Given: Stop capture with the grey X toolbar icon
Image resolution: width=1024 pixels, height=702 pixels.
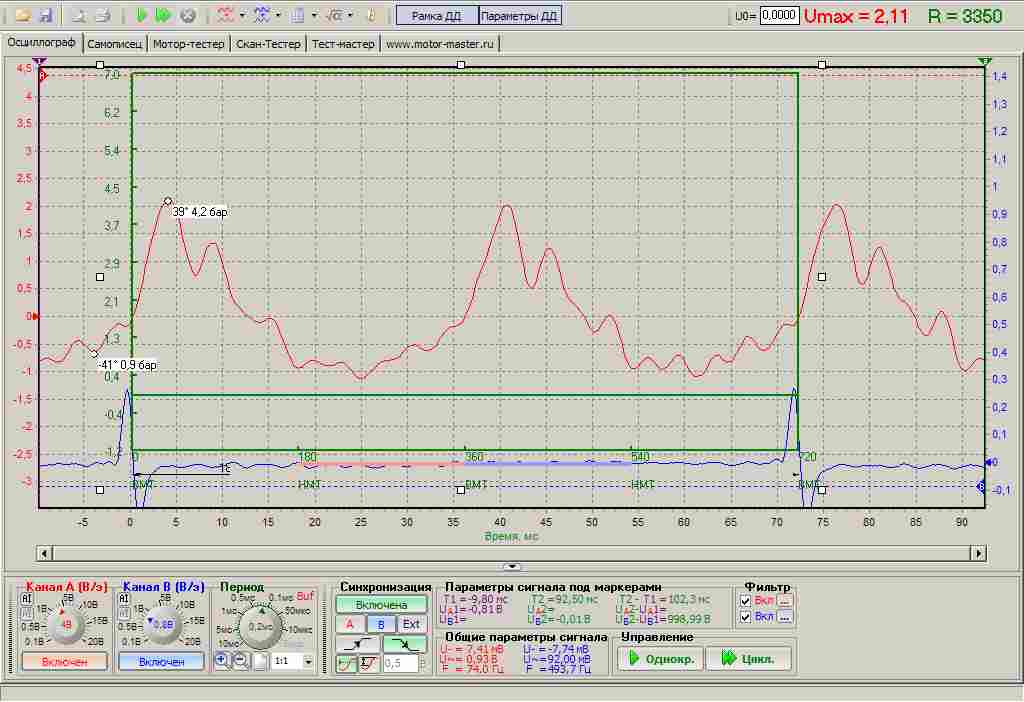Looking at the screenshot, I should tap(188, 15).
